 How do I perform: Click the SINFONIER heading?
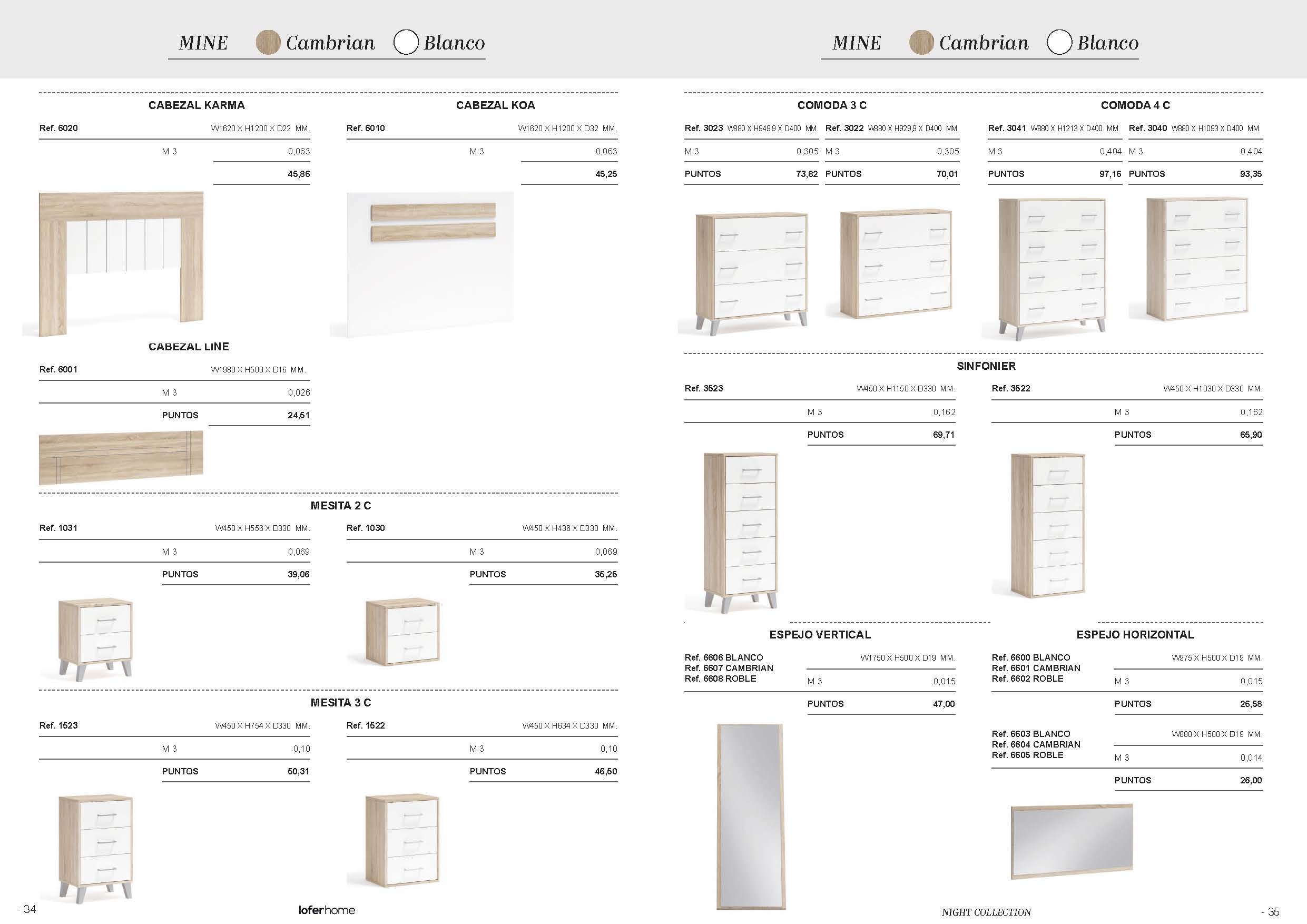[x=986, y=366]
